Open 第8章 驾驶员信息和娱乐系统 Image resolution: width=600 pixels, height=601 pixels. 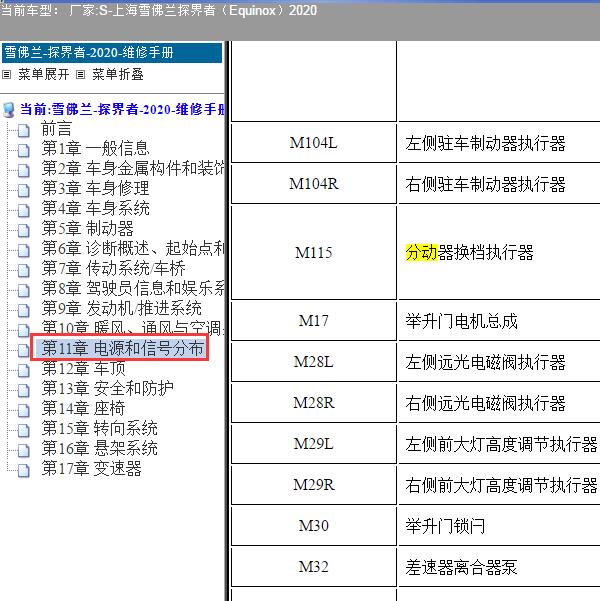[133, 288]
